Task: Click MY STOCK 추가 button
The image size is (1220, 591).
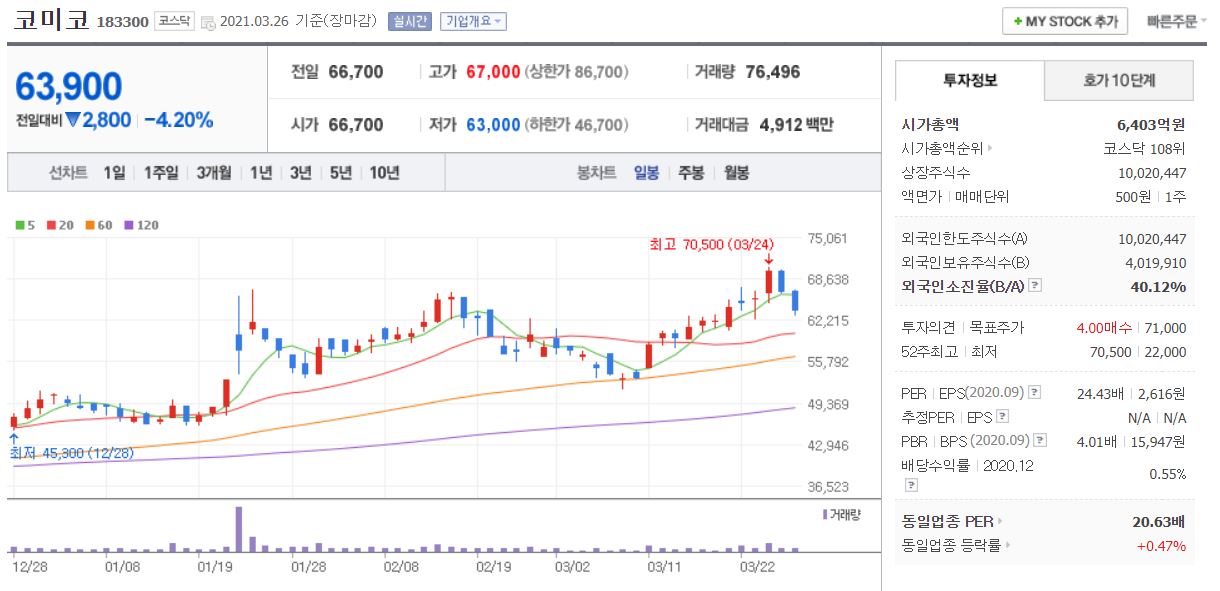Action: pos(1065,21)
